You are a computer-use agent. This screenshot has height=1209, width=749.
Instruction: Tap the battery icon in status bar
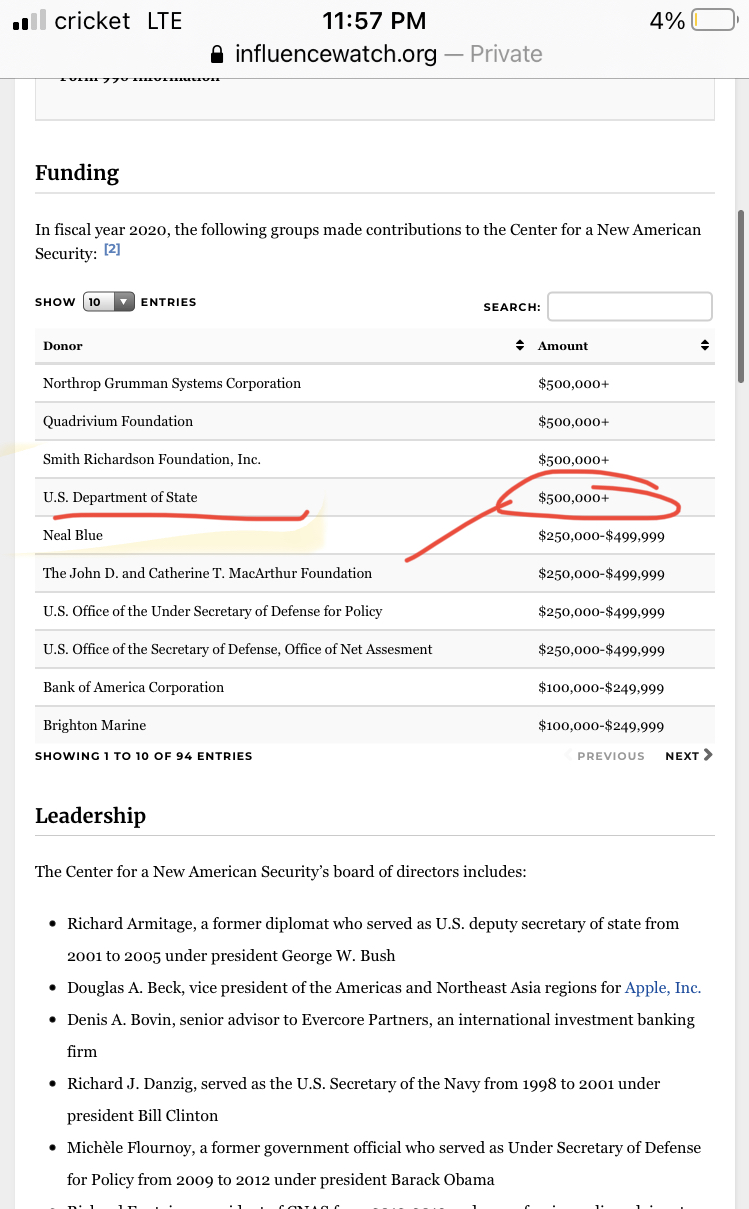coord(713,20)
